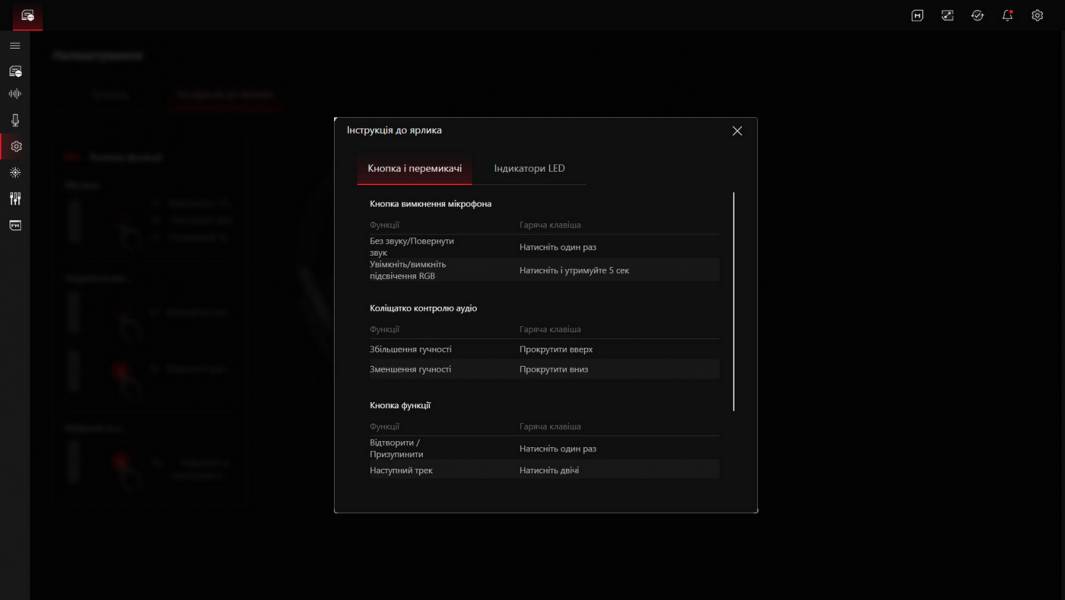
Task: Open the audio waveform section in sidebar
Action: tap(15, 94)
